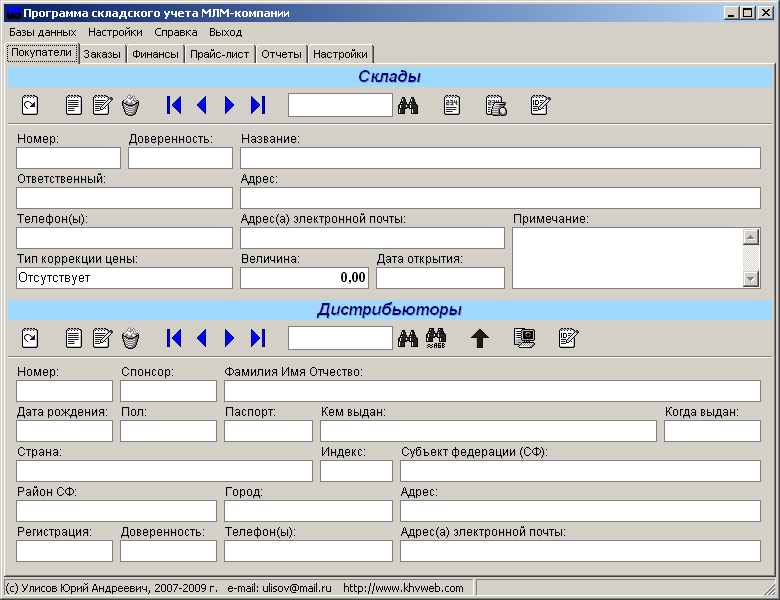This screenshot has height=600, width=780.
Task: Click new record icon in Дистрибьюторы toolbar
Action: point(74,338)
